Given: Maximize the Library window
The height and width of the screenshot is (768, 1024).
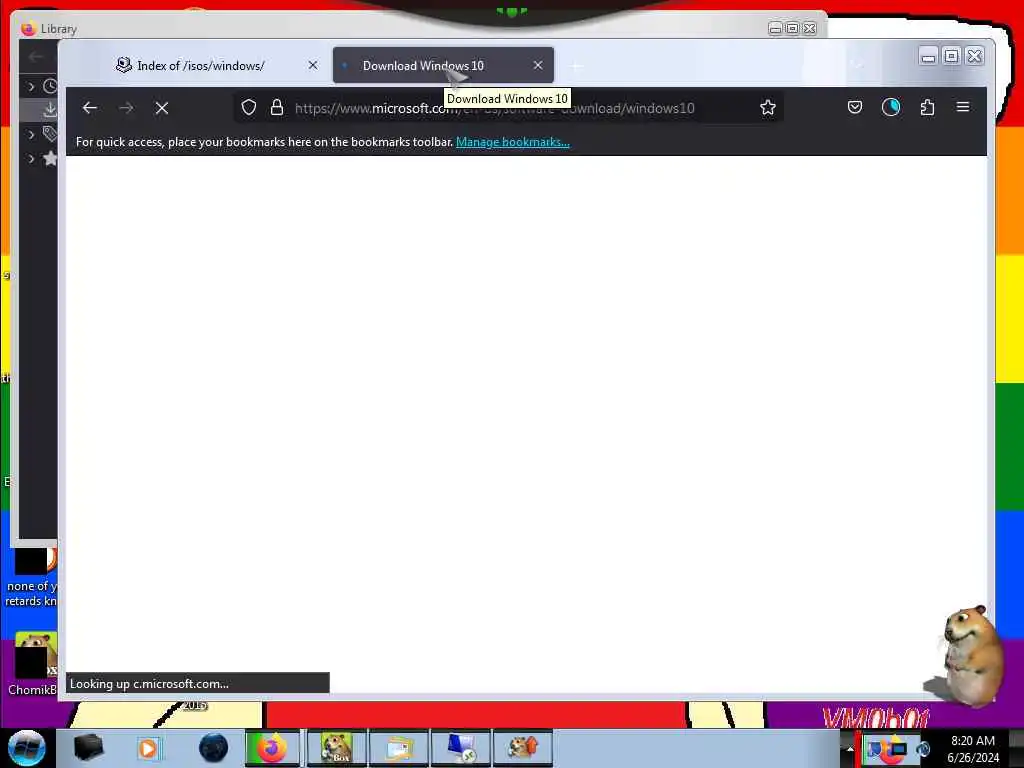Looking at the screenshot, I should pyautogui.click(x=792, y=28).
